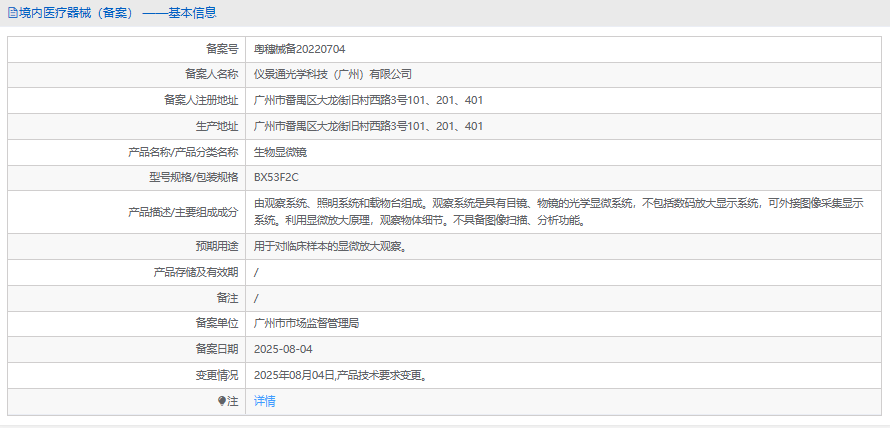The image size is (890, 428).
Task: Click the 产品名称/产品分类名称 label
Action: 183,152
